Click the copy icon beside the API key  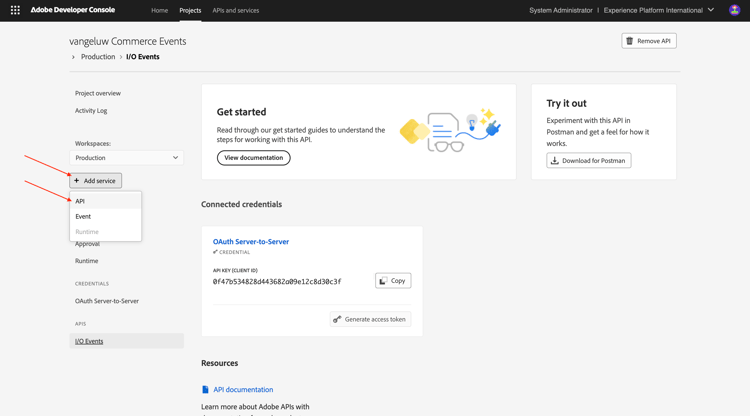click(383, 281)
